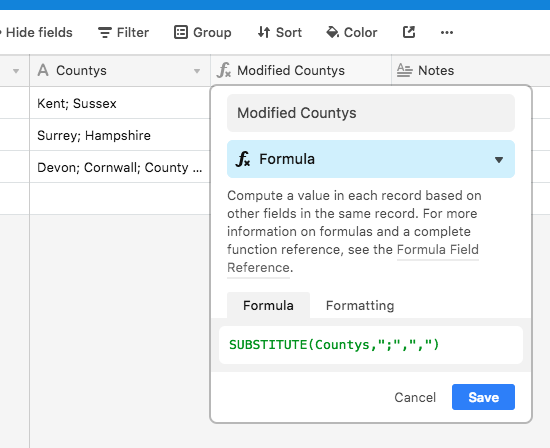Screen dimensions: 550x448
Task: Expand the Countys column dropdown arrow
Action: click(x=197, y=71)
